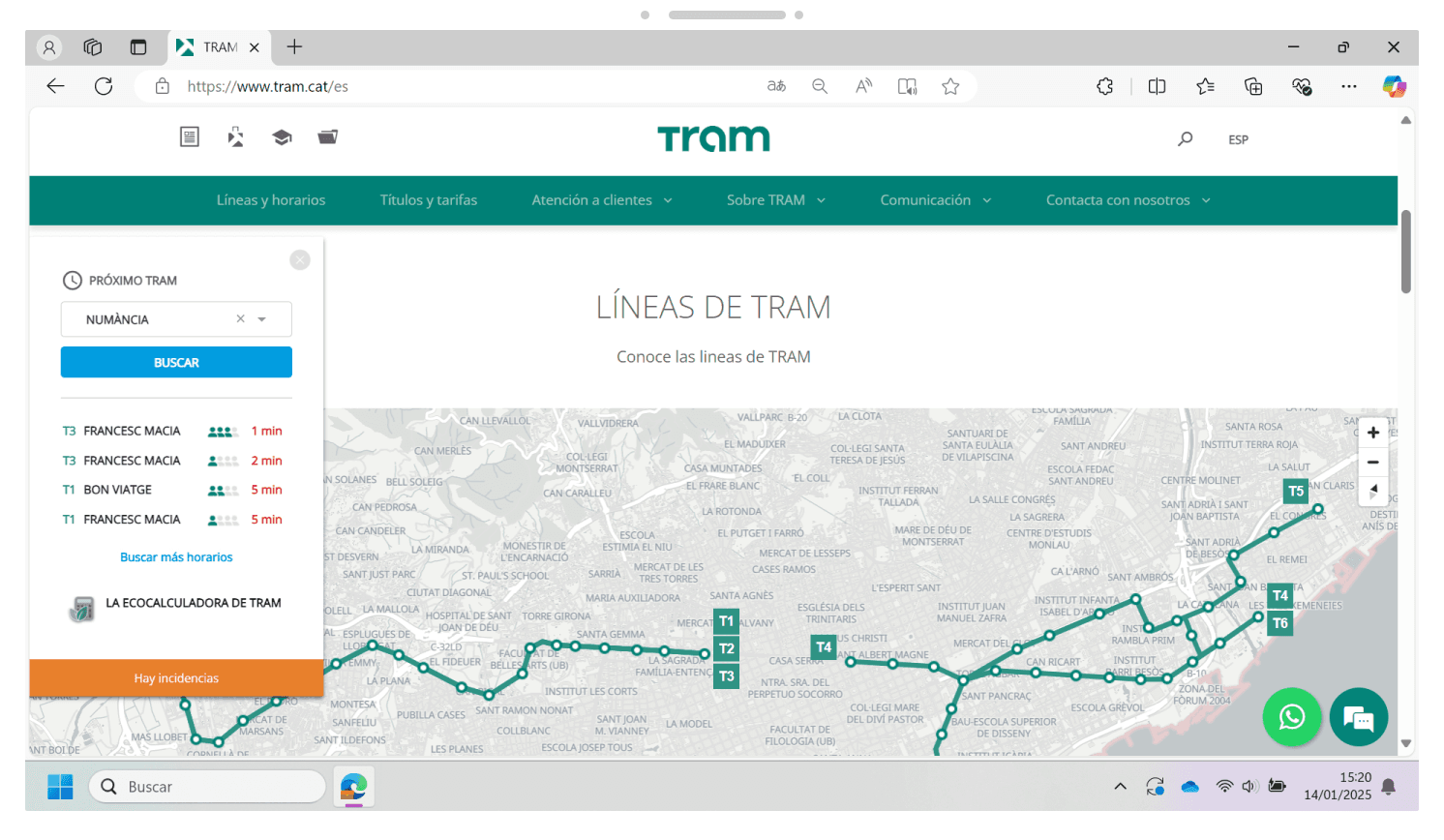The width and height of the screenshot is (1444, 840).
Task: Close the TRAM tab
Action: point(255,47)
